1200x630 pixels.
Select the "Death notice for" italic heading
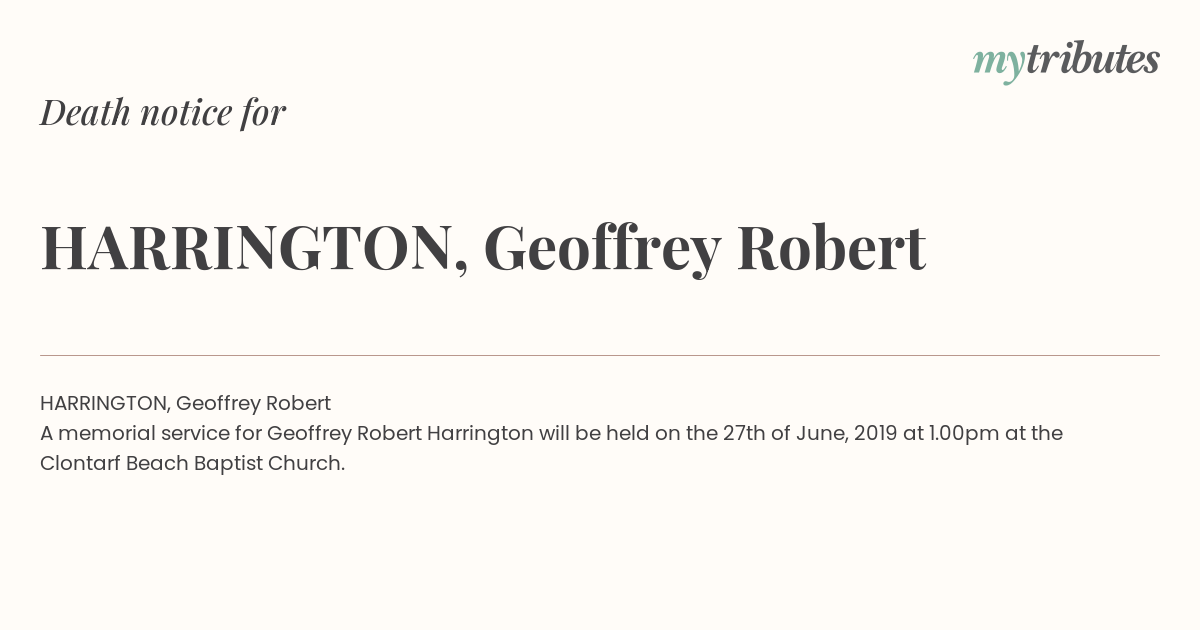coord(163,112)
